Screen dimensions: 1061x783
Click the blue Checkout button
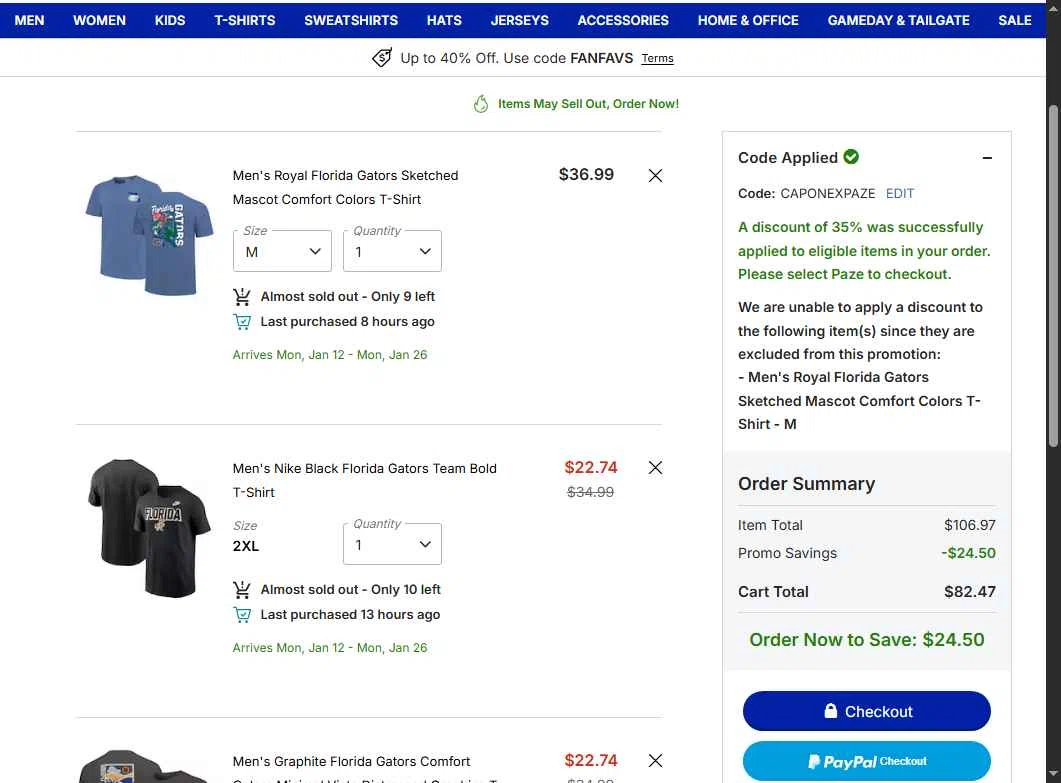[x=867, y=711]
